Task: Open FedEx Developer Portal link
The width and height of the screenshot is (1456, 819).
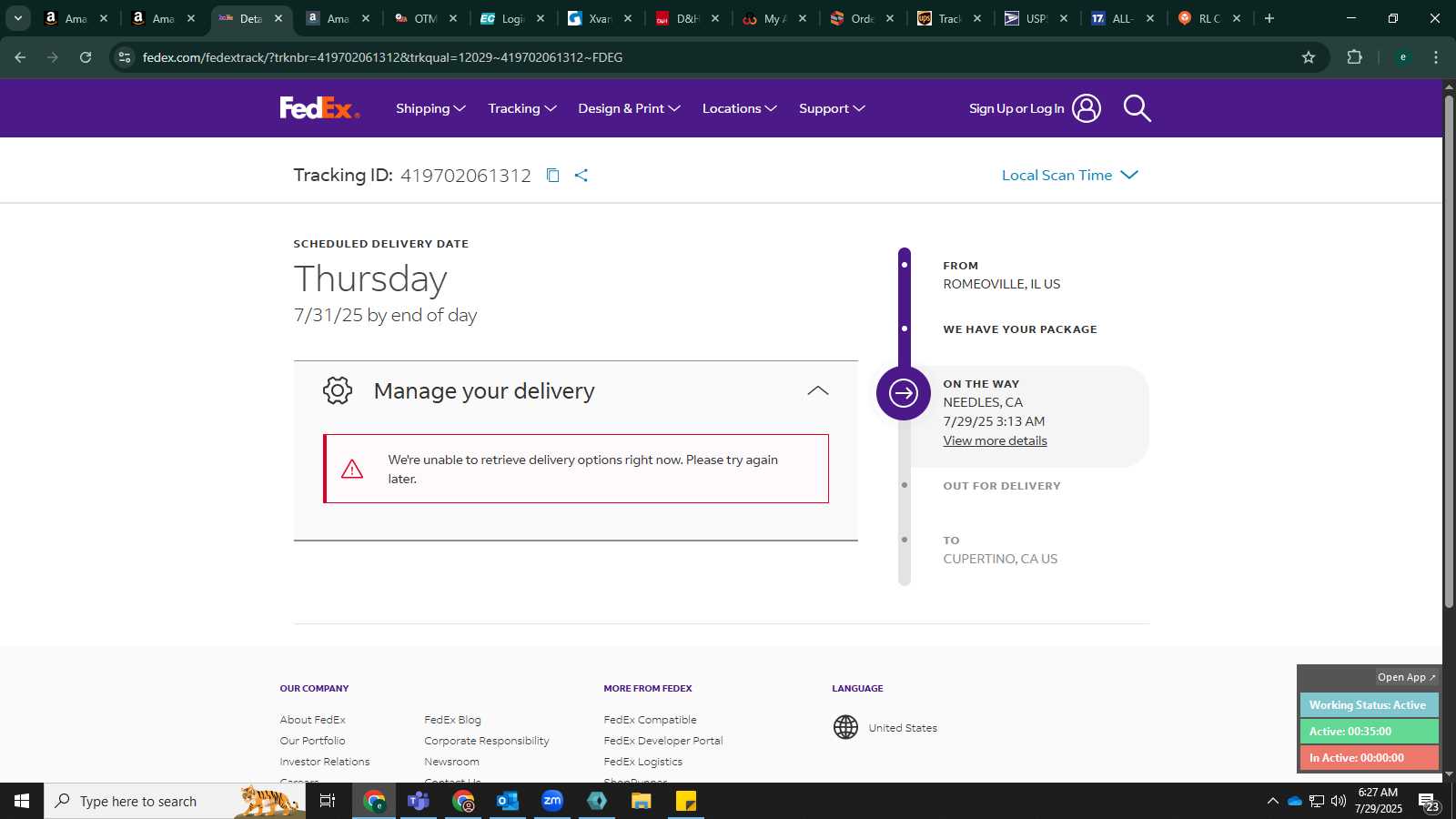Action: [662, 741]
